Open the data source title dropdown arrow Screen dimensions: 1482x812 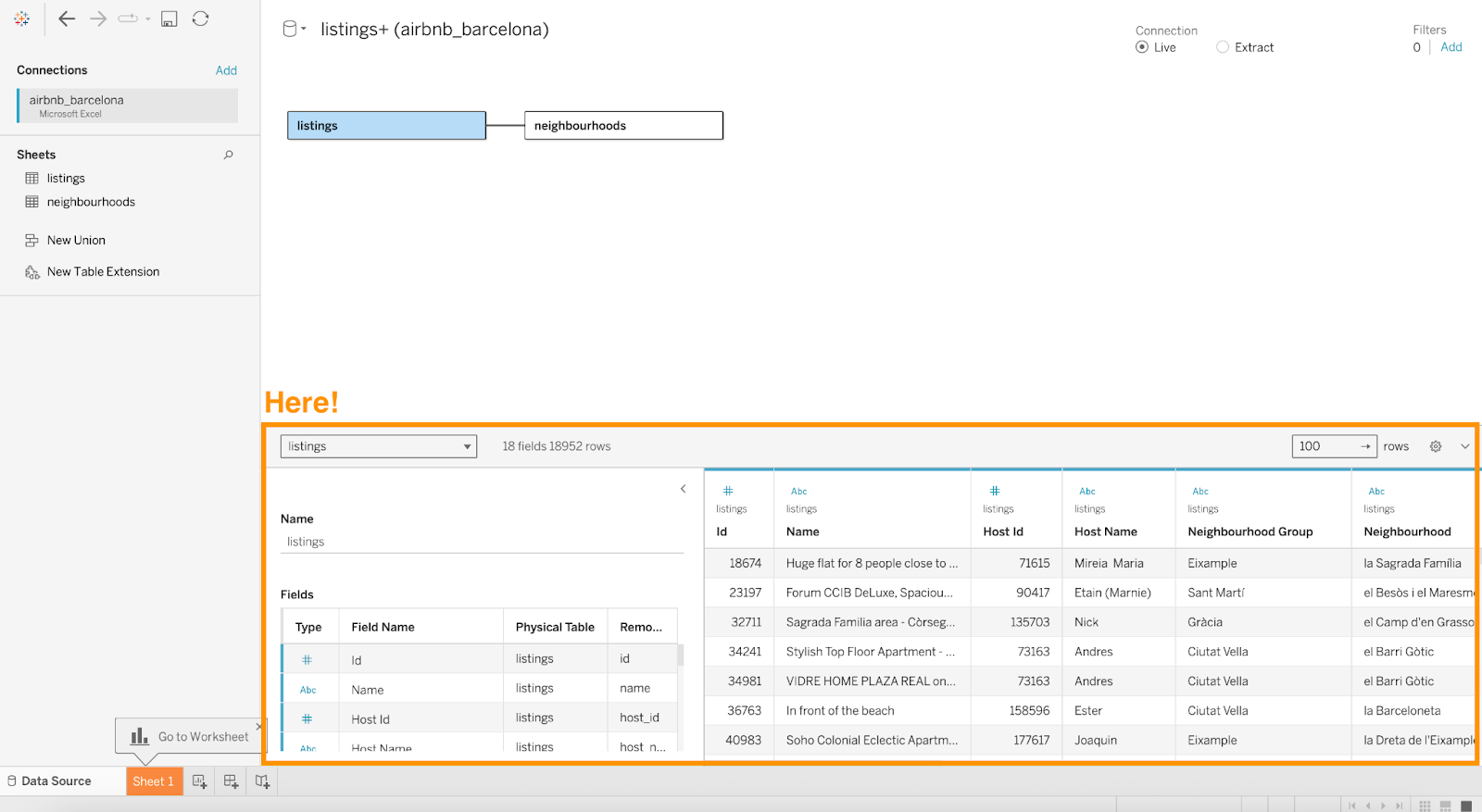coord(304,29)
